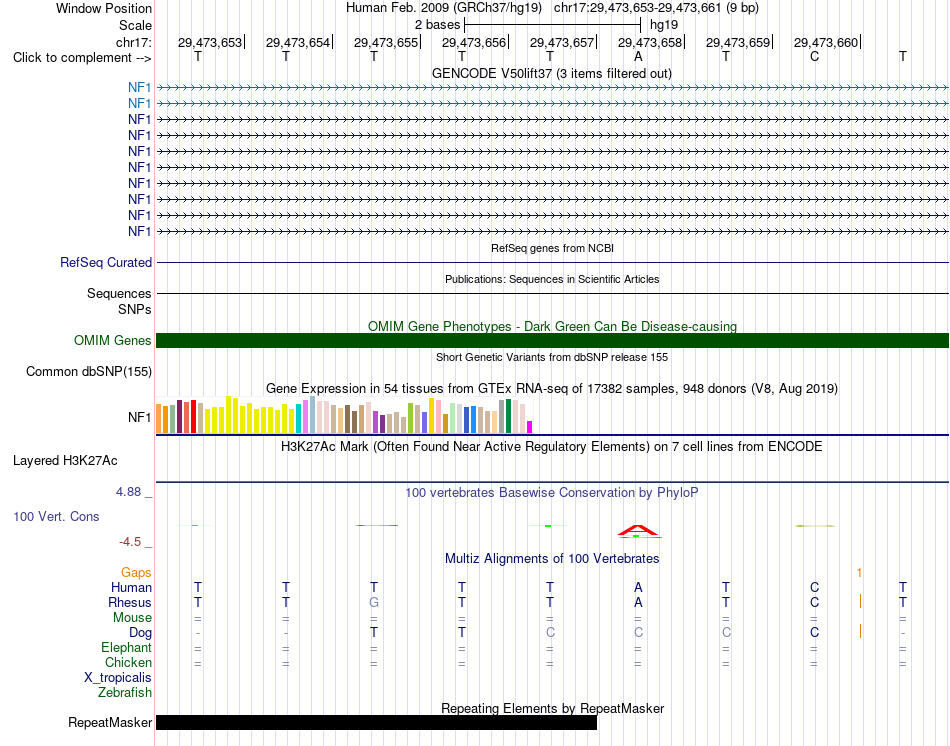950x746 pixels.
Task: Click the orange '1' in the Gaps row
Action: (x=859, y=572)
